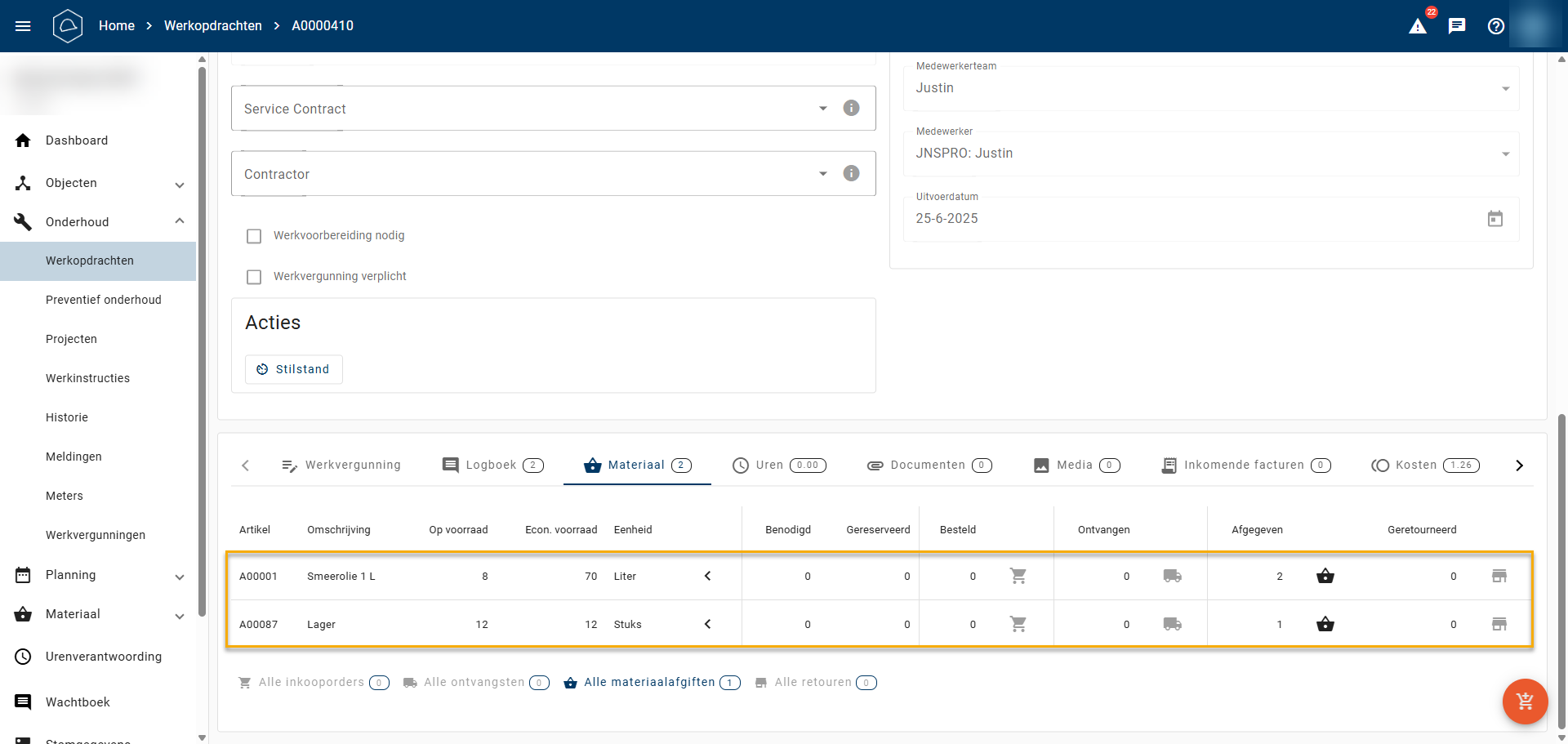
Task: Click the Stilstand button
Action: (x=294, y=369)
